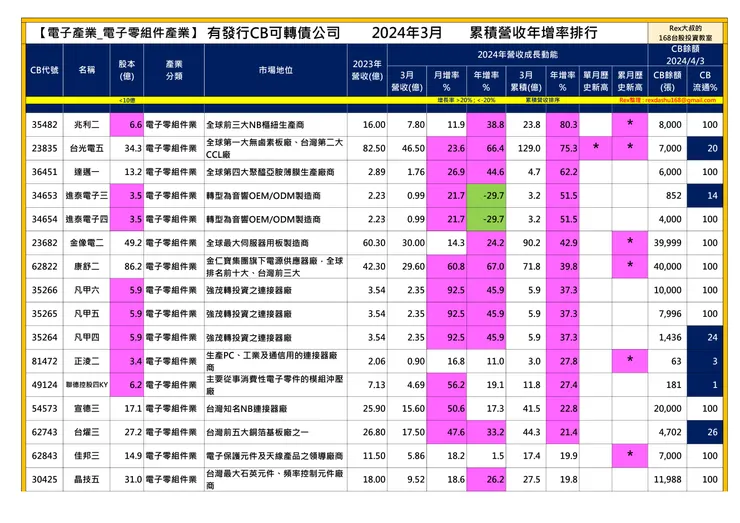The width and height of the screenshot is (740, 523).
Task: Click the 'Rex大叔的168台股投資教室' label
Action: click(x=685, y=33)
